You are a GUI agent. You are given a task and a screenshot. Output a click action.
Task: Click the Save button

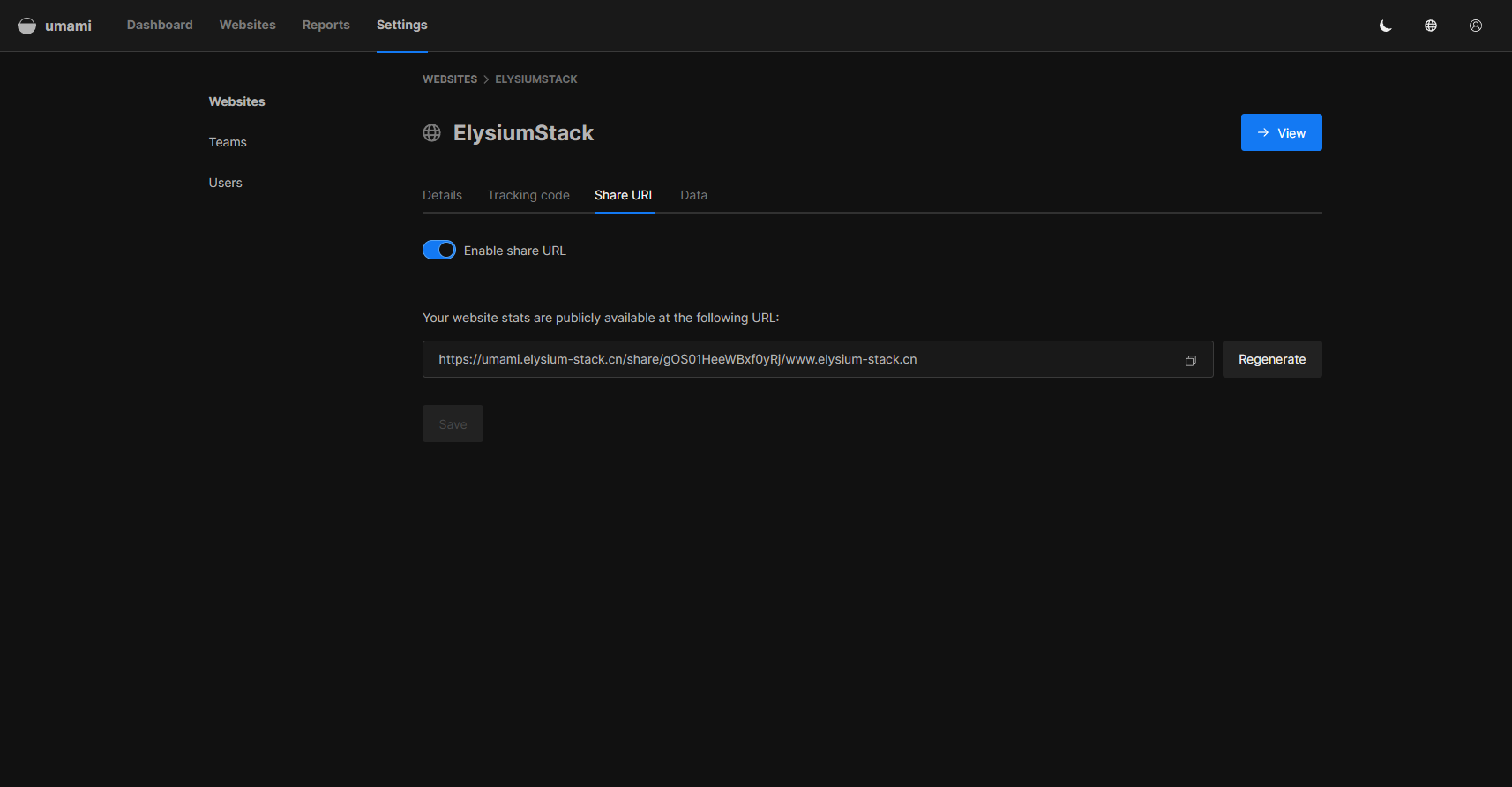click(x=453, y=423)
